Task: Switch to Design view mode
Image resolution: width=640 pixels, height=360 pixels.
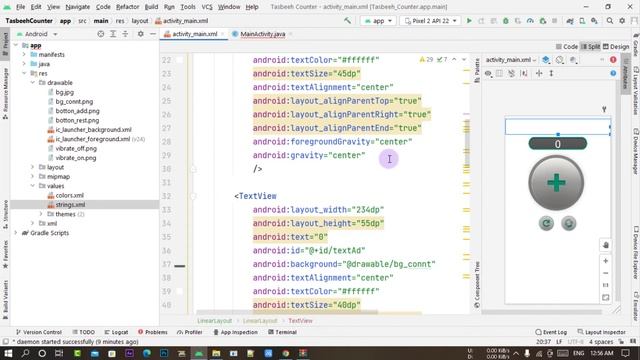Action: pos(616,47)
